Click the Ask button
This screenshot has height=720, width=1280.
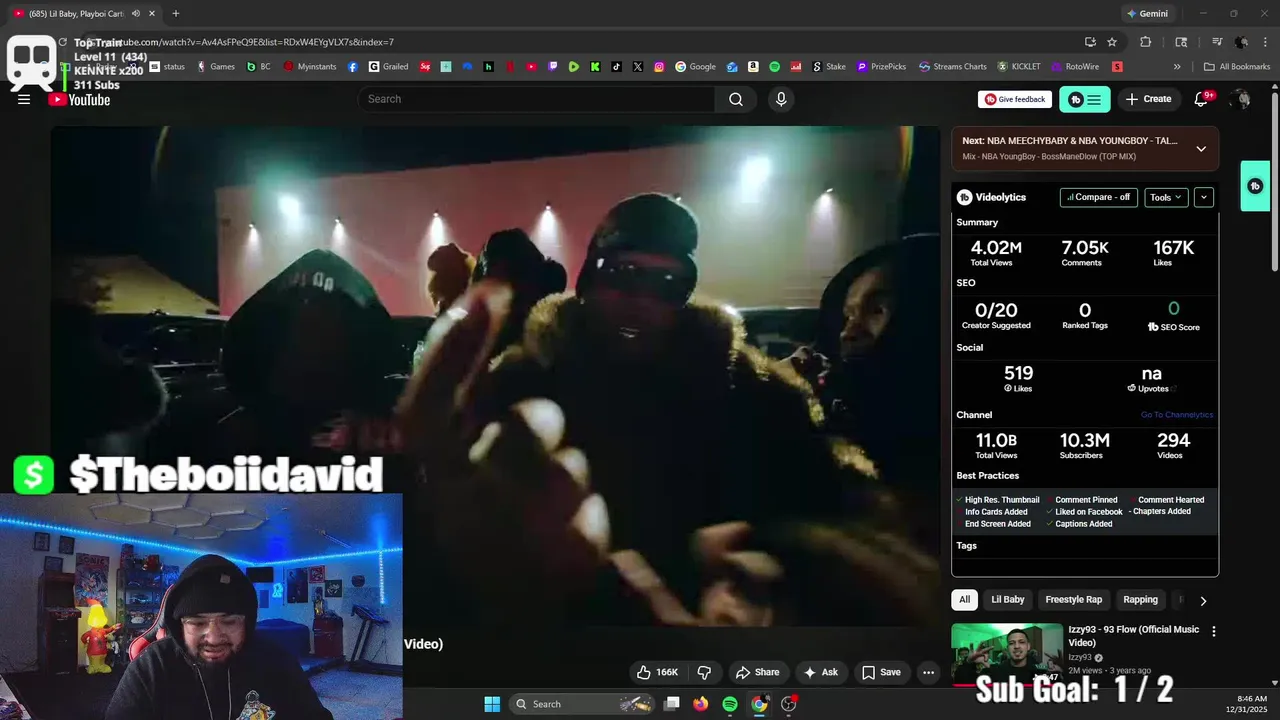tap(820, 672)
